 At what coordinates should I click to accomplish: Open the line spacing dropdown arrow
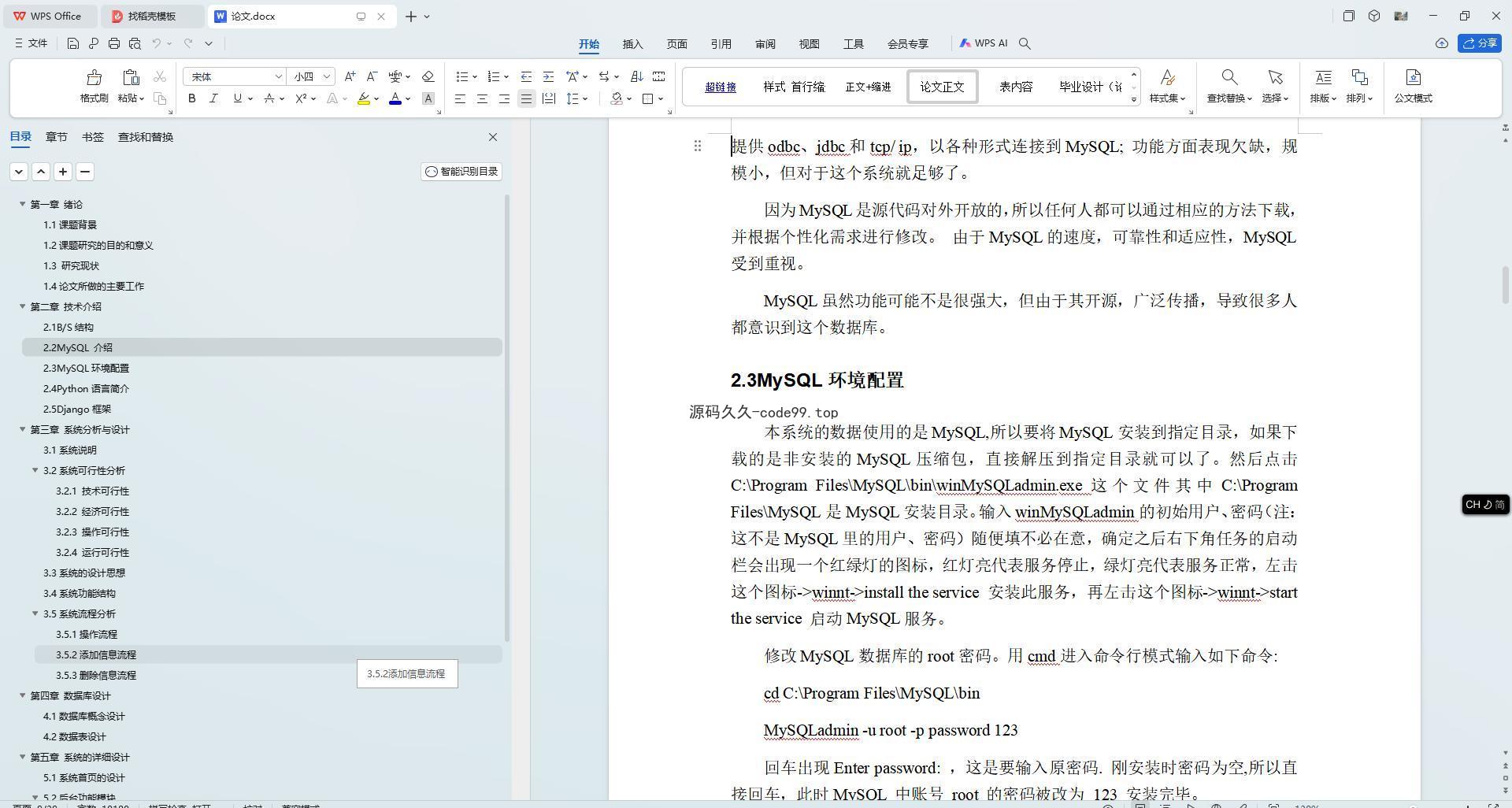pos(585,98)
